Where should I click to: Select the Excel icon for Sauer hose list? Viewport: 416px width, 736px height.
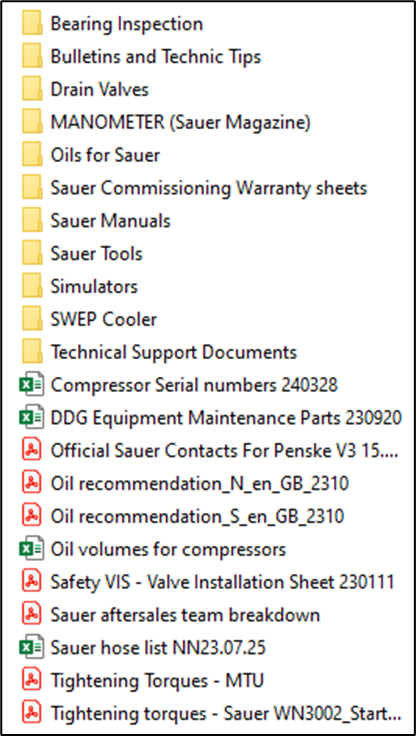31,648
